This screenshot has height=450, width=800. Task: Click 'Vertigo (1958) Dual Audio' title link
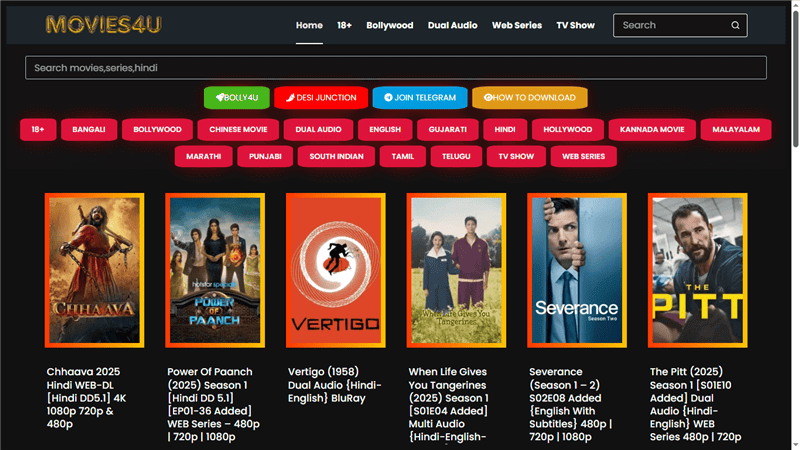point(335,385)
